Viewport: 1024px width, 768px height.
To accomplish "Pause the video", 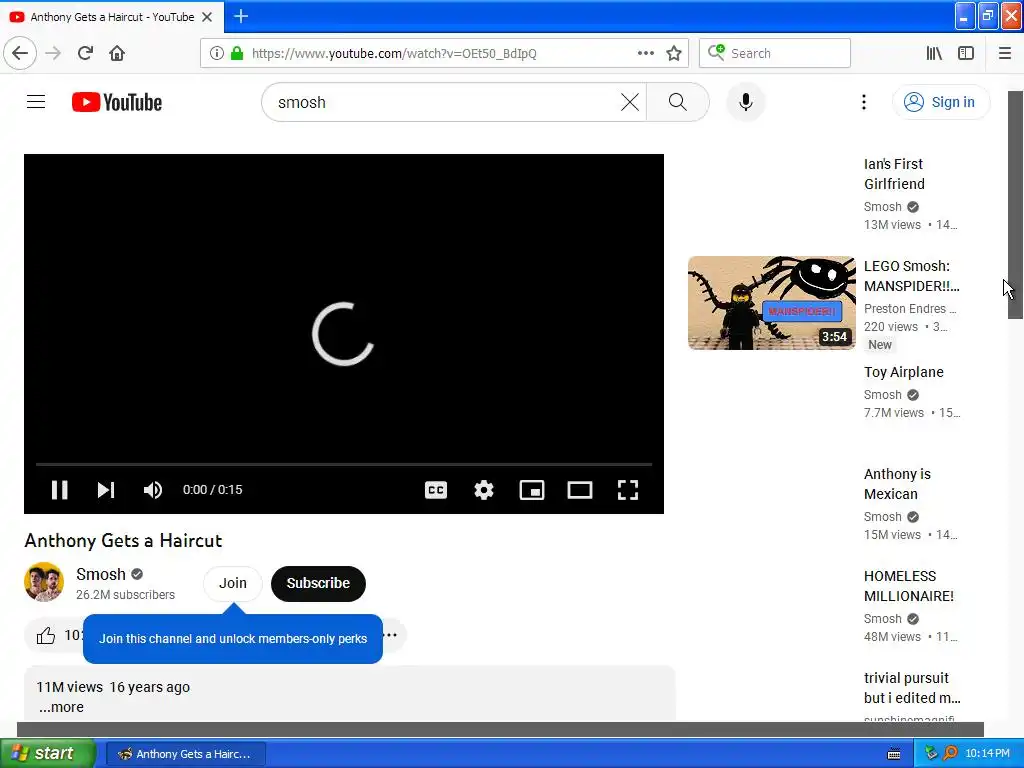I will pos(59,490).
